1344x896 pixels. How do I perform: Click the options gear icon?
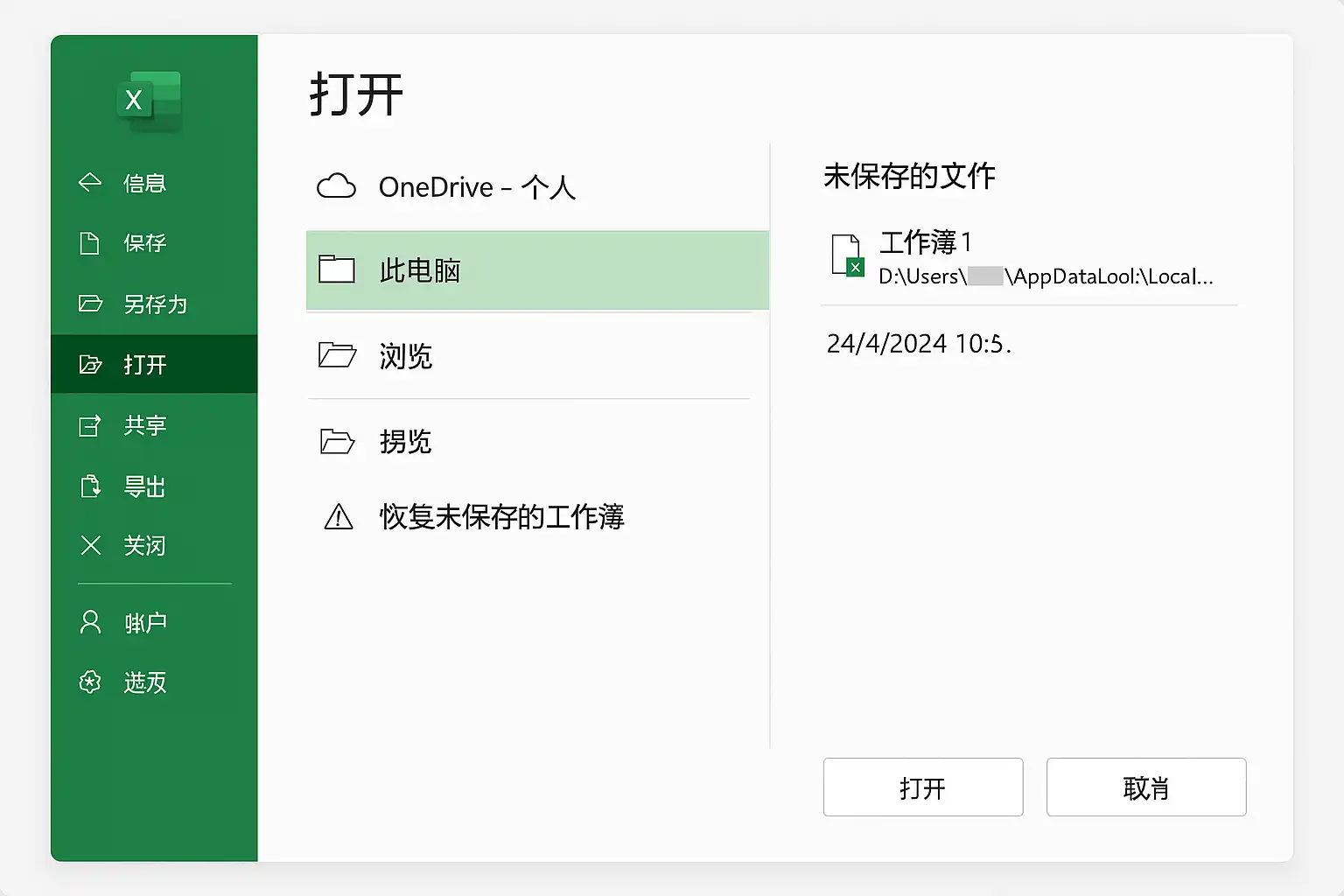(x=90, y=682)
